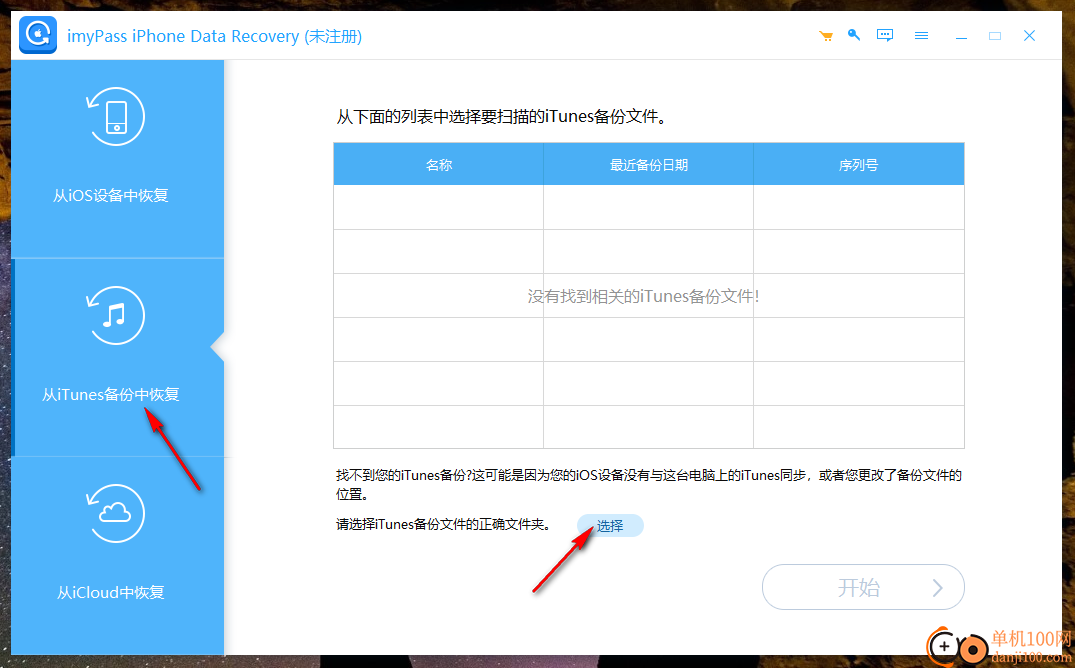Viewport: 1075px width, 668px height.
Task: Open the hamburger menu icon
Action: (x=921, y=36)
